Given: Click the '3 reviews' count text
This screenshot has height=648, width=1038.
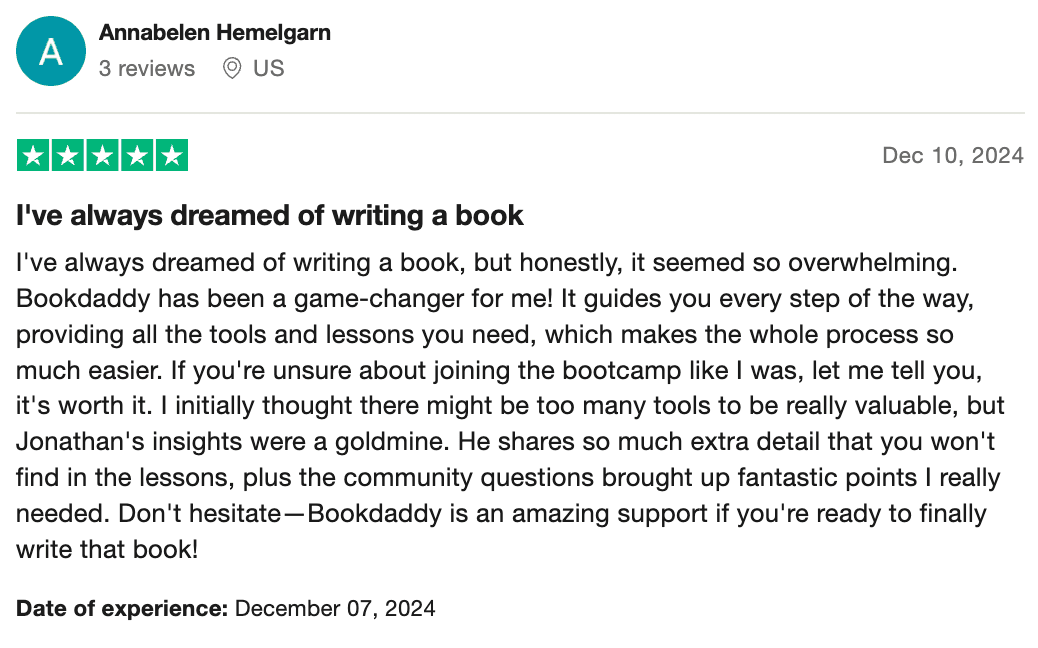Looking at the screenshot, I should coord(147,69).
